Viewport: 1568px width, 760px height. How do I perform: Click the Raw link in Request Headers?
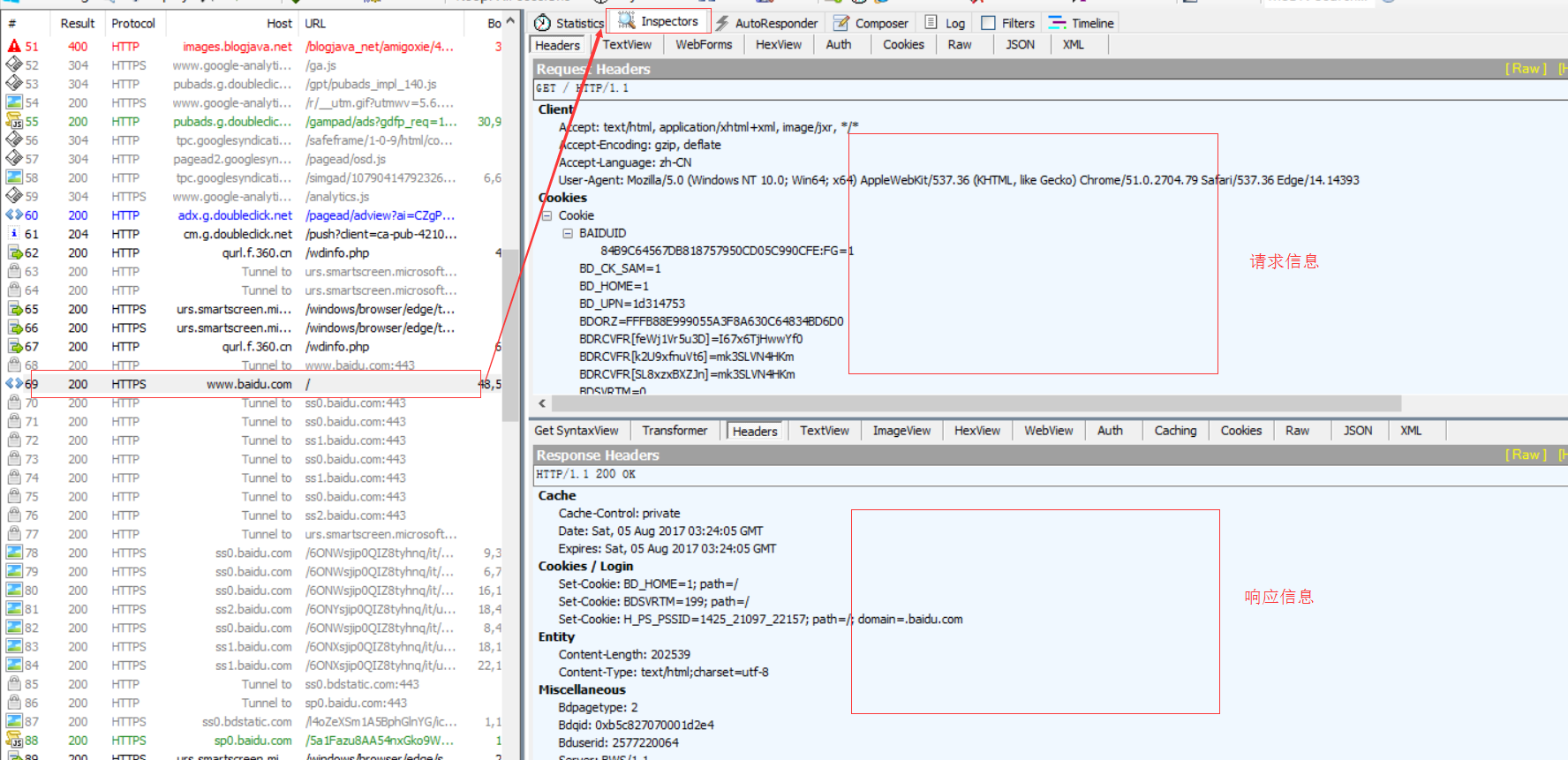pyautogui.click(x=1525, y=69)
